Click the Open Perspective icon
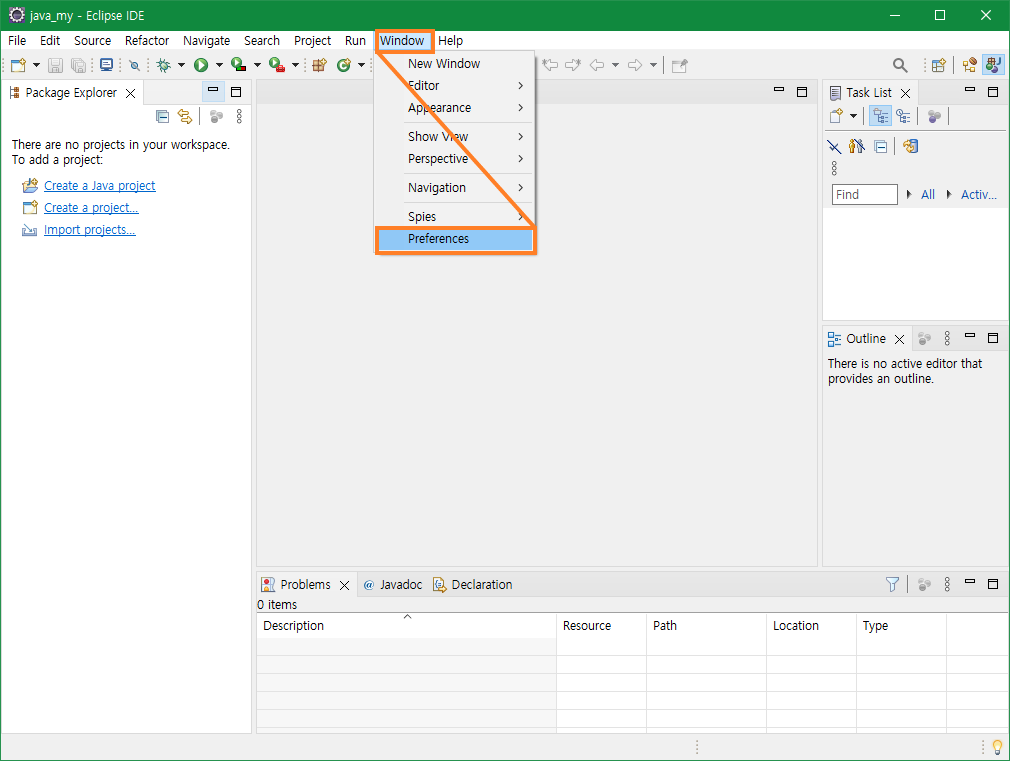Viewport: 1010px width, 761px height. pos(939,65)
